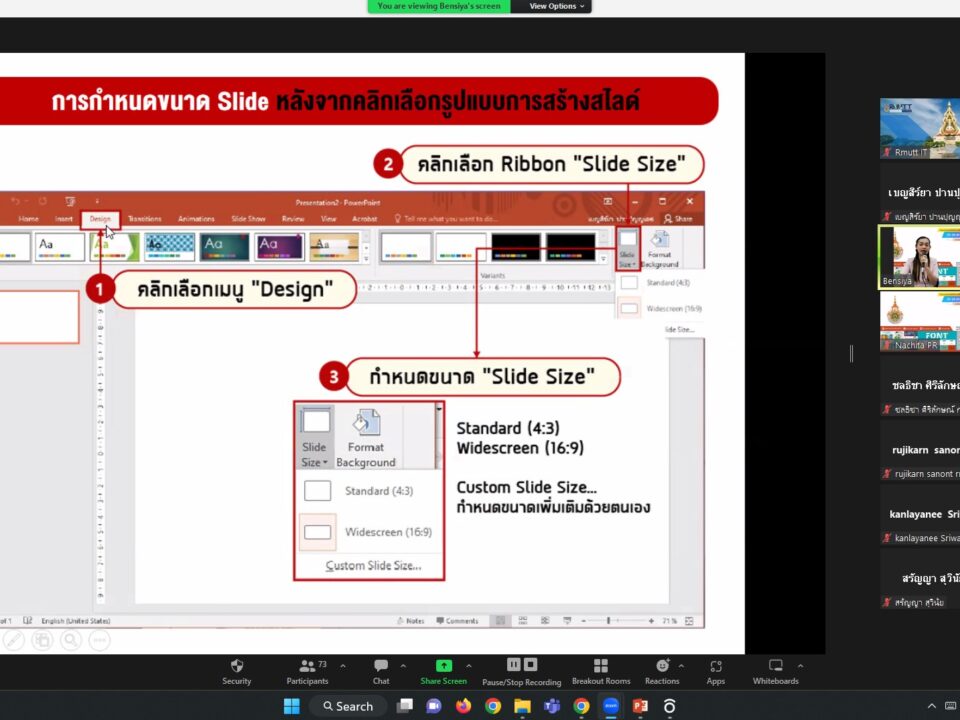The width and height of the screenshot is (960, 720).
Task: Click the green Share Screen button
Action: 443,672
